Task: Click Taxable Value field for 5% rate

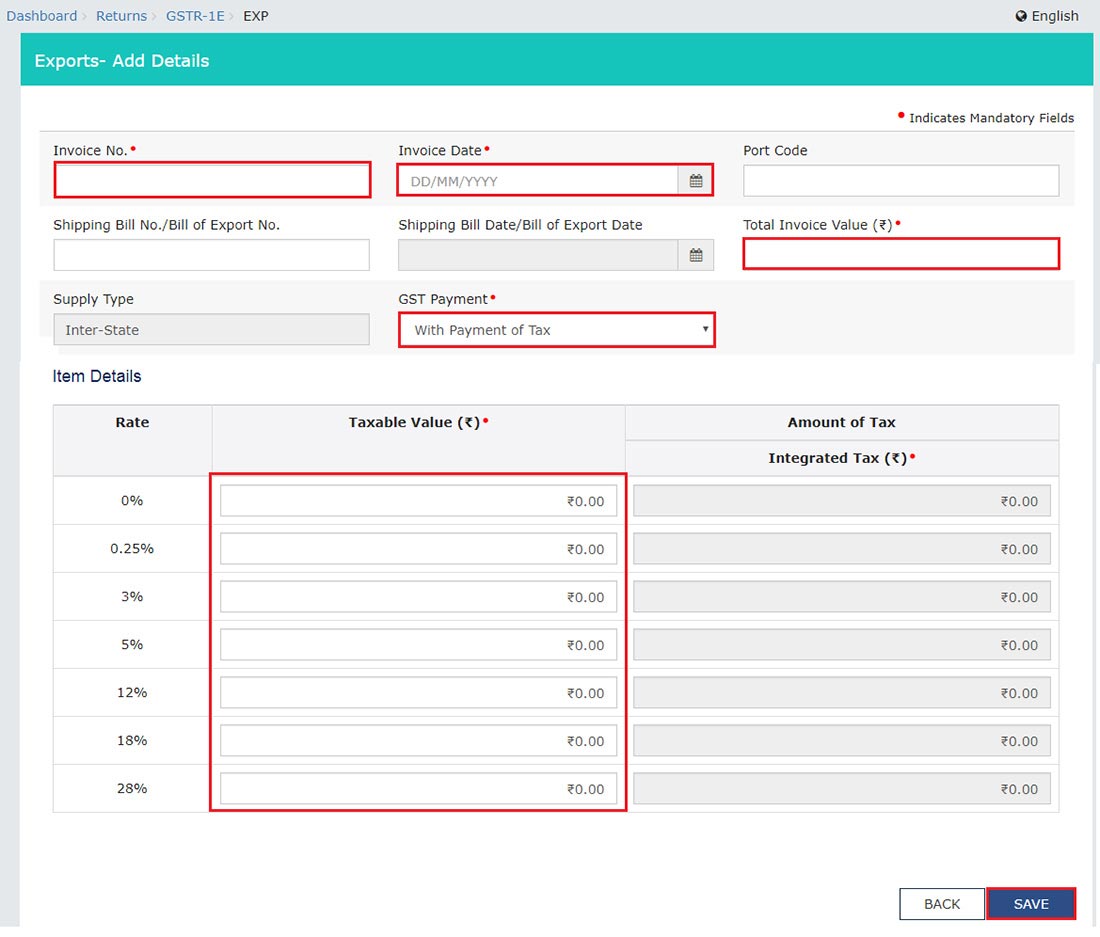Action: point(418,645)
